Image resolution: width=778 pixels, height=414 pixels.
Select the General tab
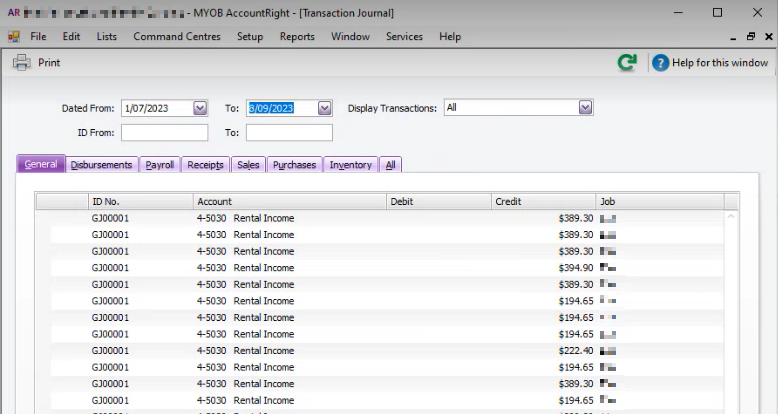pyautogui.click(x=41, y=164)
